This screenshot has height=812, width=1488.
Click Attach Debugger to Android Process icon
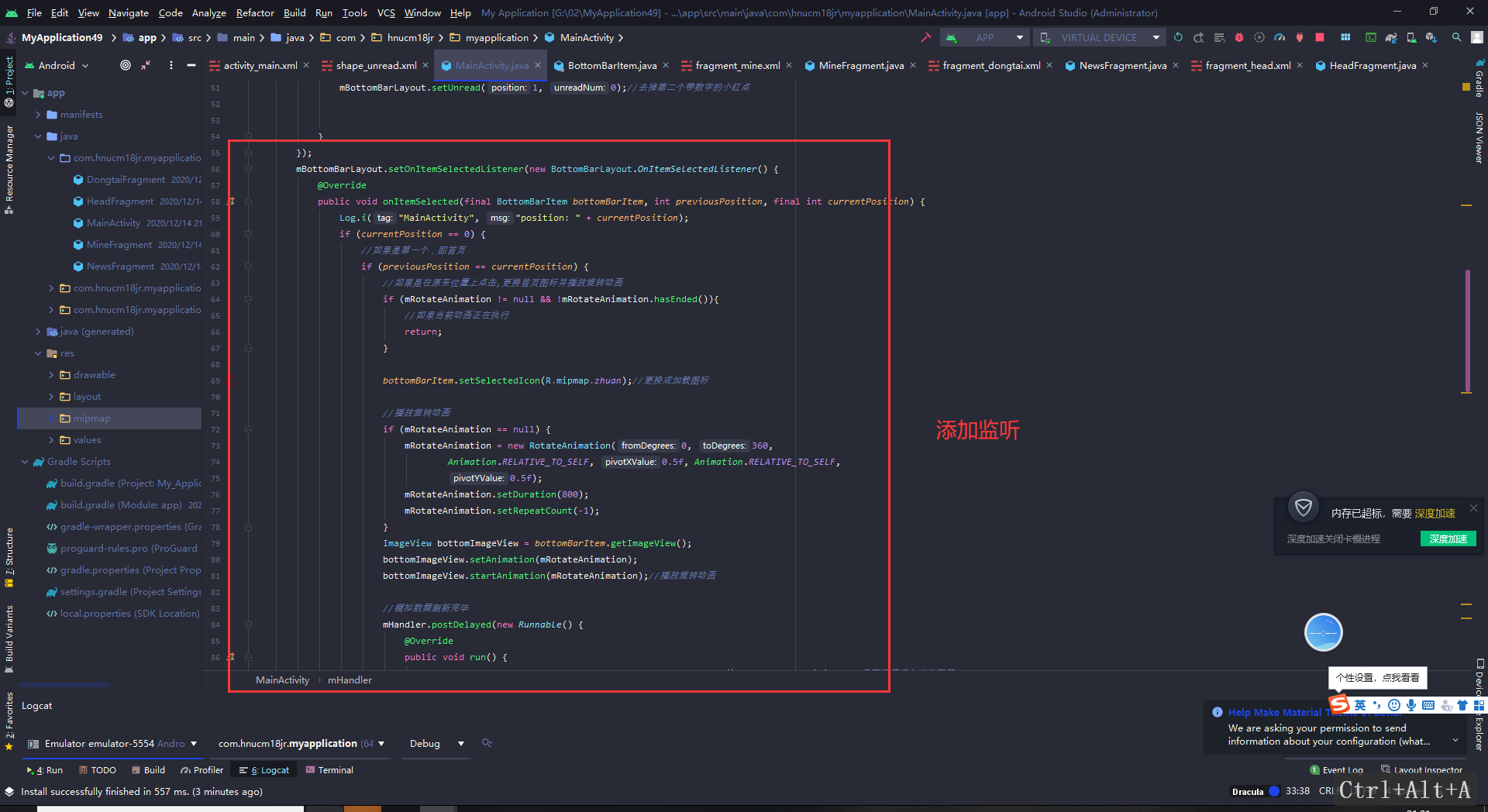[x=1300, y=37]
